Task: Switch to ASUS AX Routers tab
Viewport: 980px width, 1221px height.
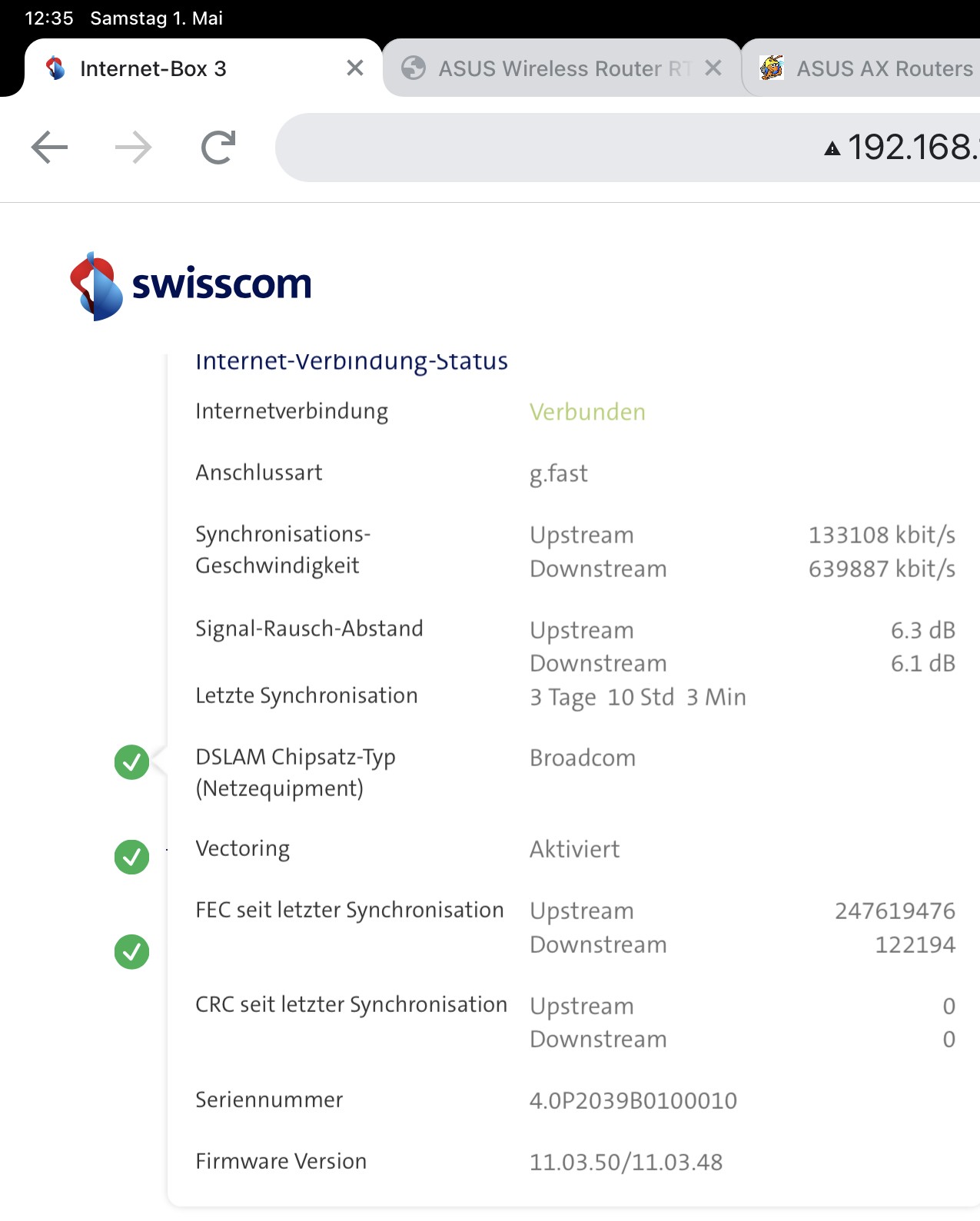Action: [x=884, y=68]
